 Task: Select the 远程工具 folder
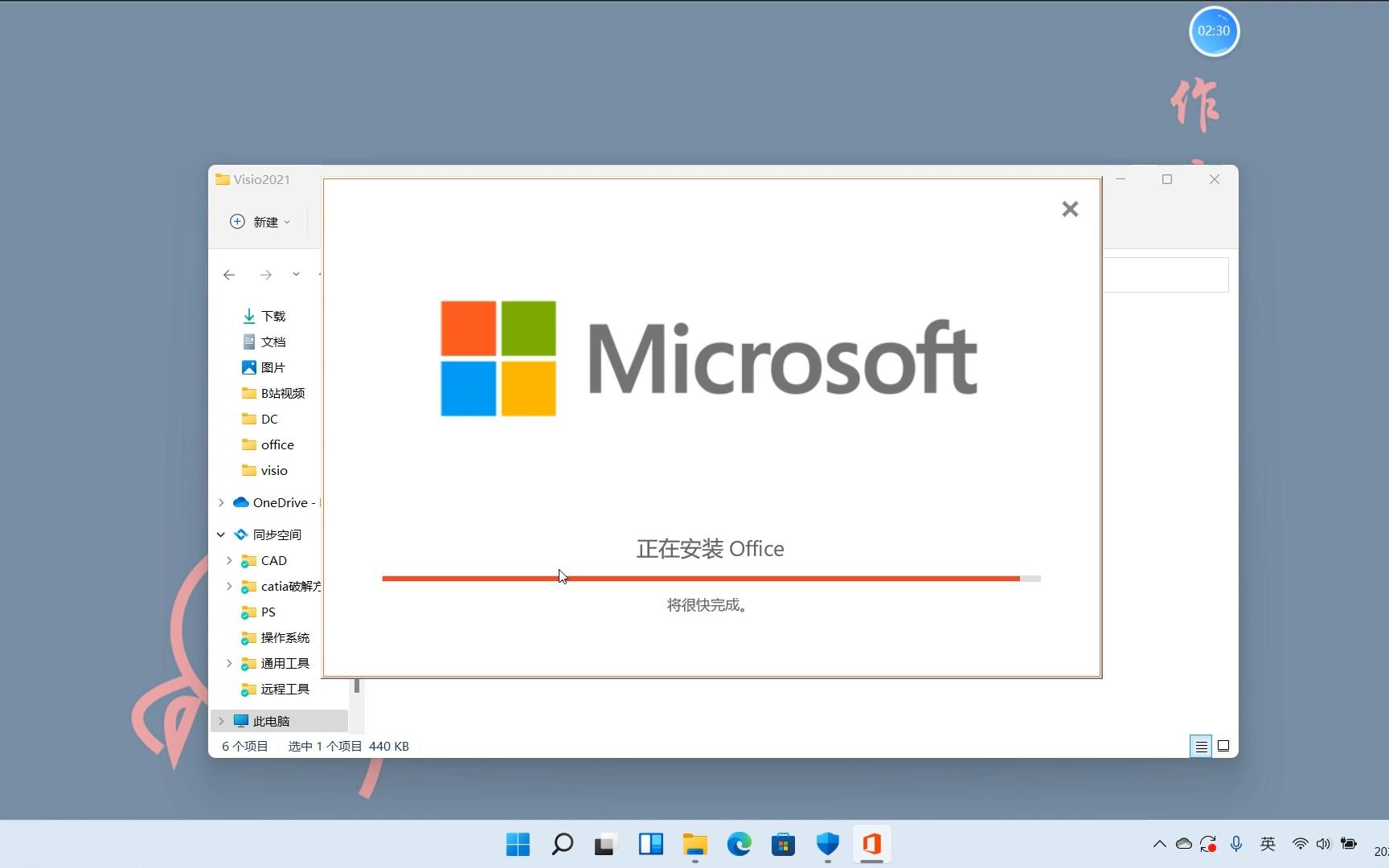click(276, 689)
